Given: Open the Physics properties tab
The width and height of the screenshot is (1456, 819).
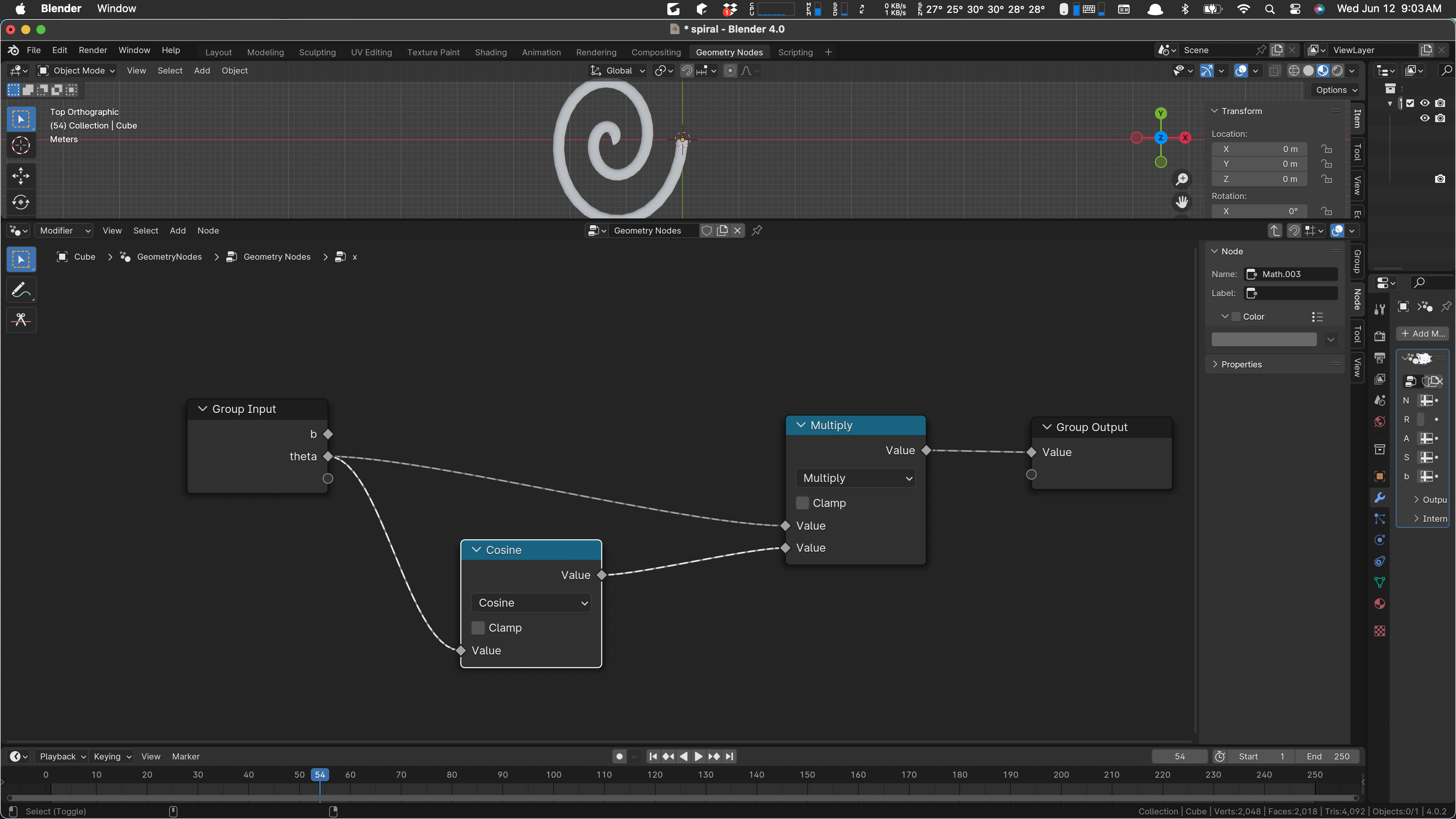Looking at the screenshot, I should click(x=1379, y=540).
